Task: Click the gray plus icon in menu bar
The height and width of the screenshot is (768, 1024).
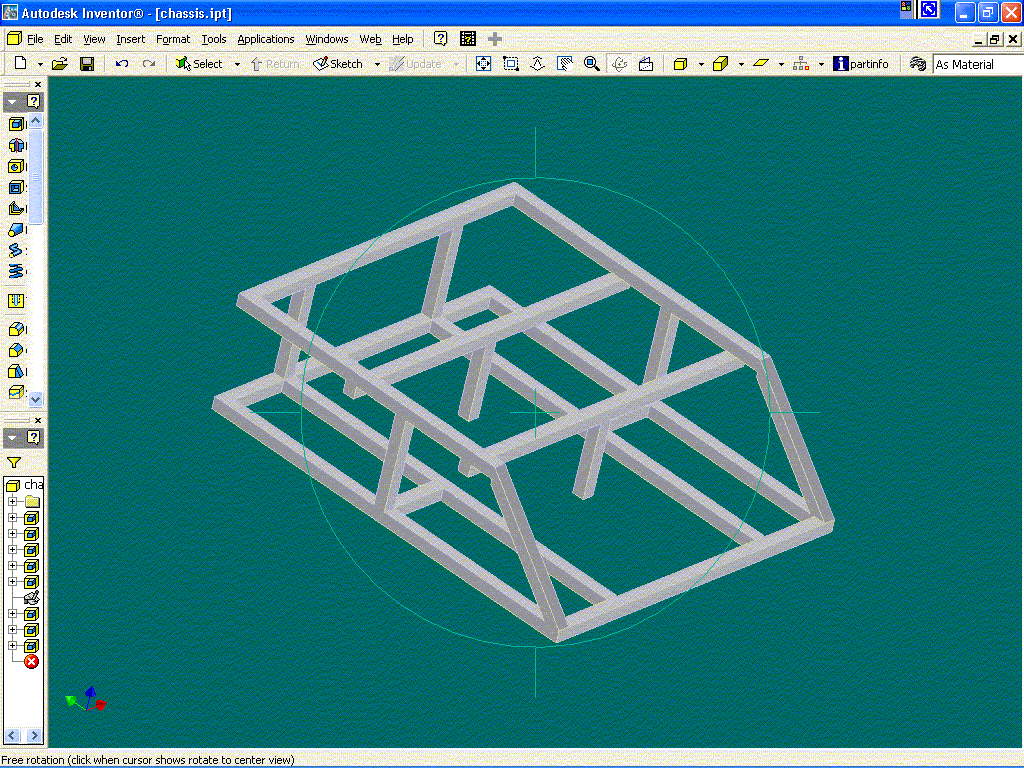Action: tap(495, 39)
